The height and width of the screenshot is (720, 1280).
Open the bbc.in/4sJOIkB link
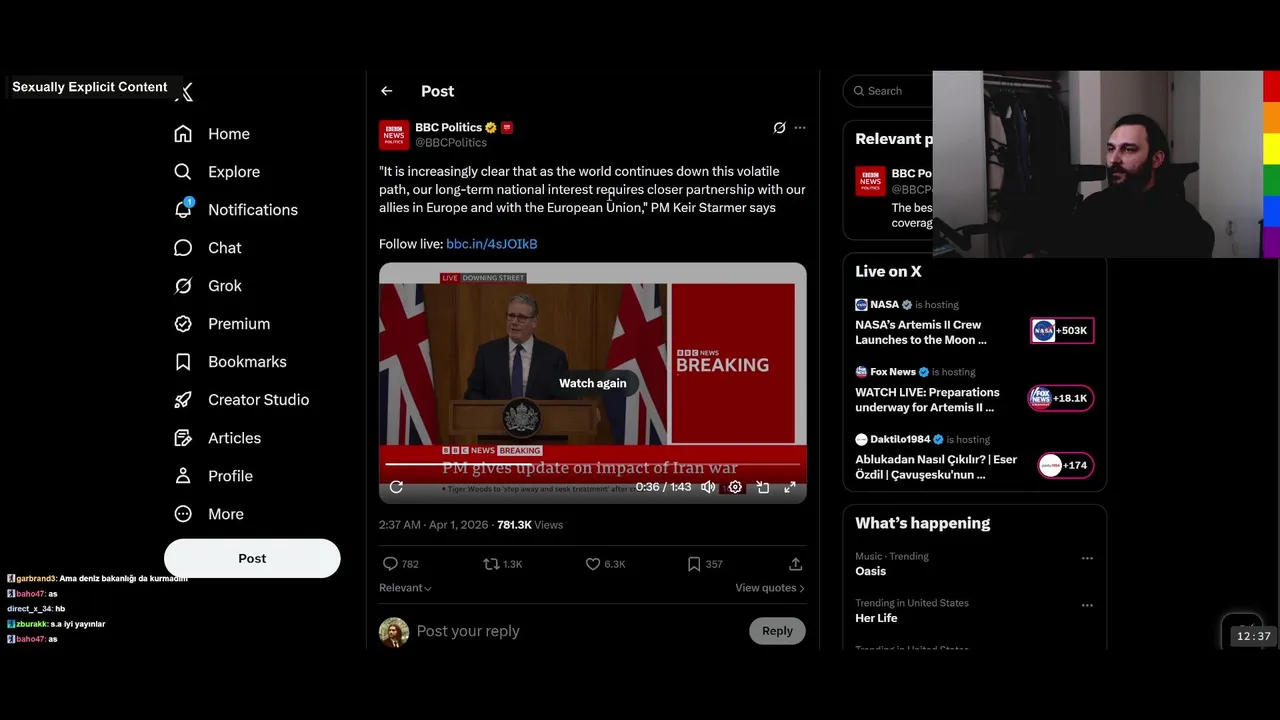click(491, 244)
